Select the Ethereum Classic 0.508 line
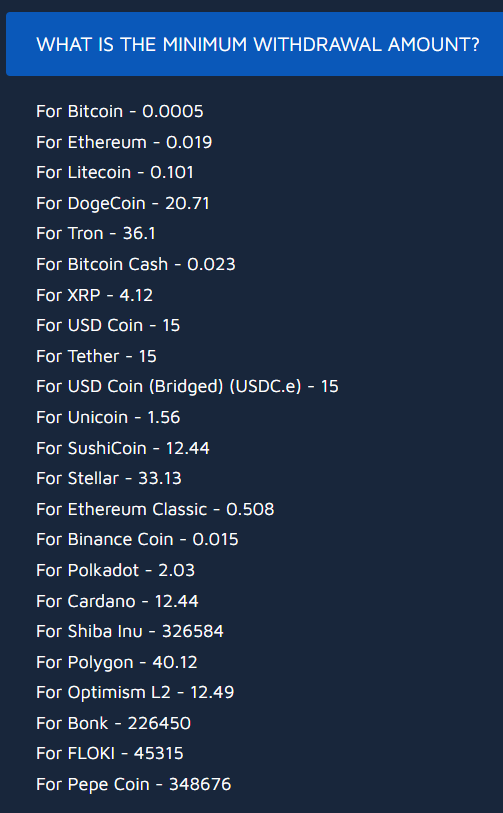The width and height of the screenshot is (503, 813). [155, 509]
